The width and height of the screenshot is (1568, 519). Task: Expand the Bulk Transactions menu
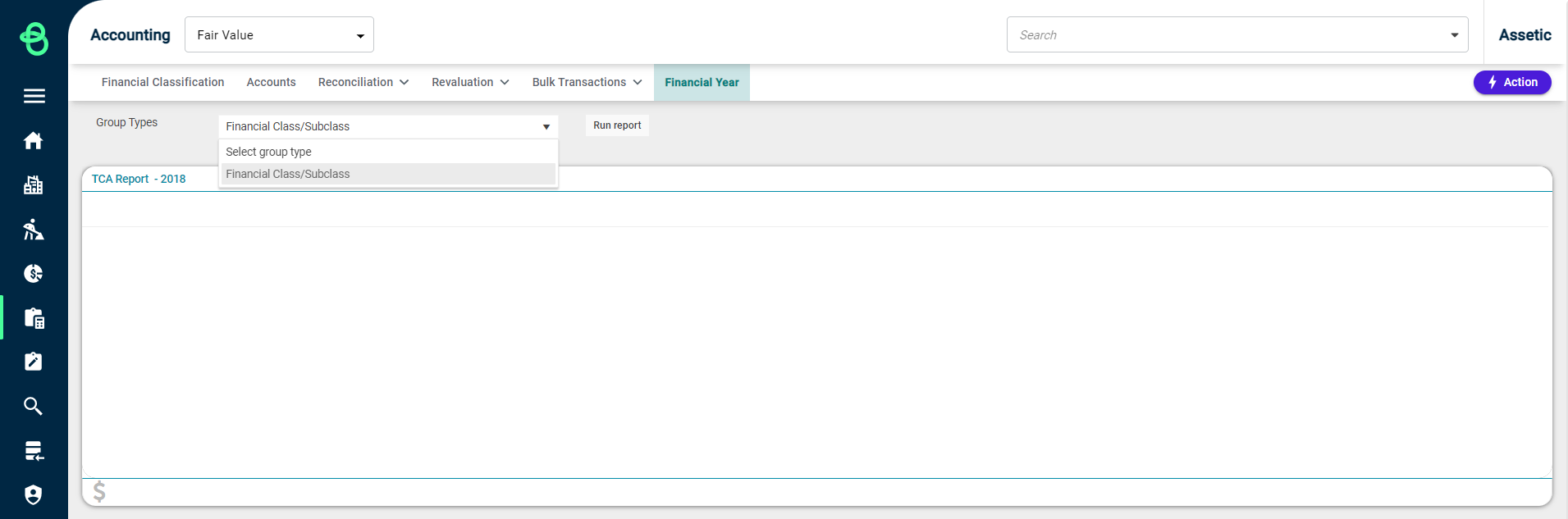point(587,82)
